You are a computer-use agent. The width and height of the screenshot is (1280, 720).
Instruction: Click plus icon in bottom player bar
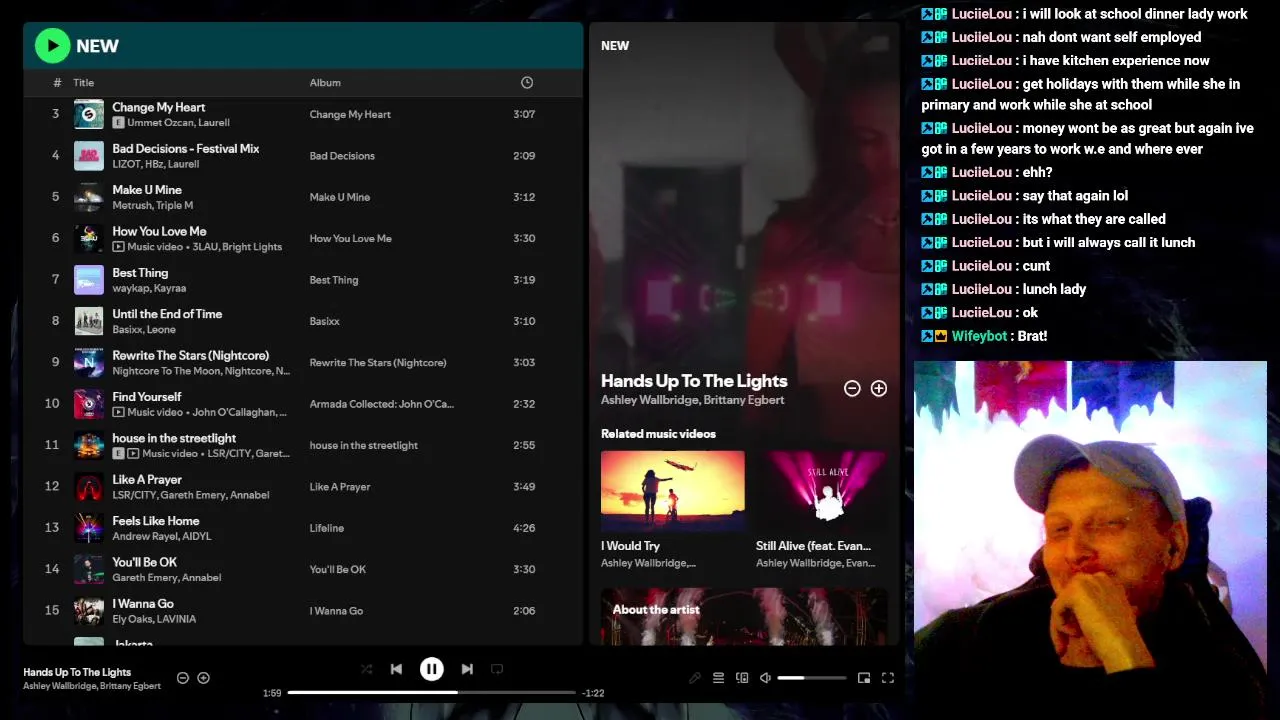coord(203,678)
